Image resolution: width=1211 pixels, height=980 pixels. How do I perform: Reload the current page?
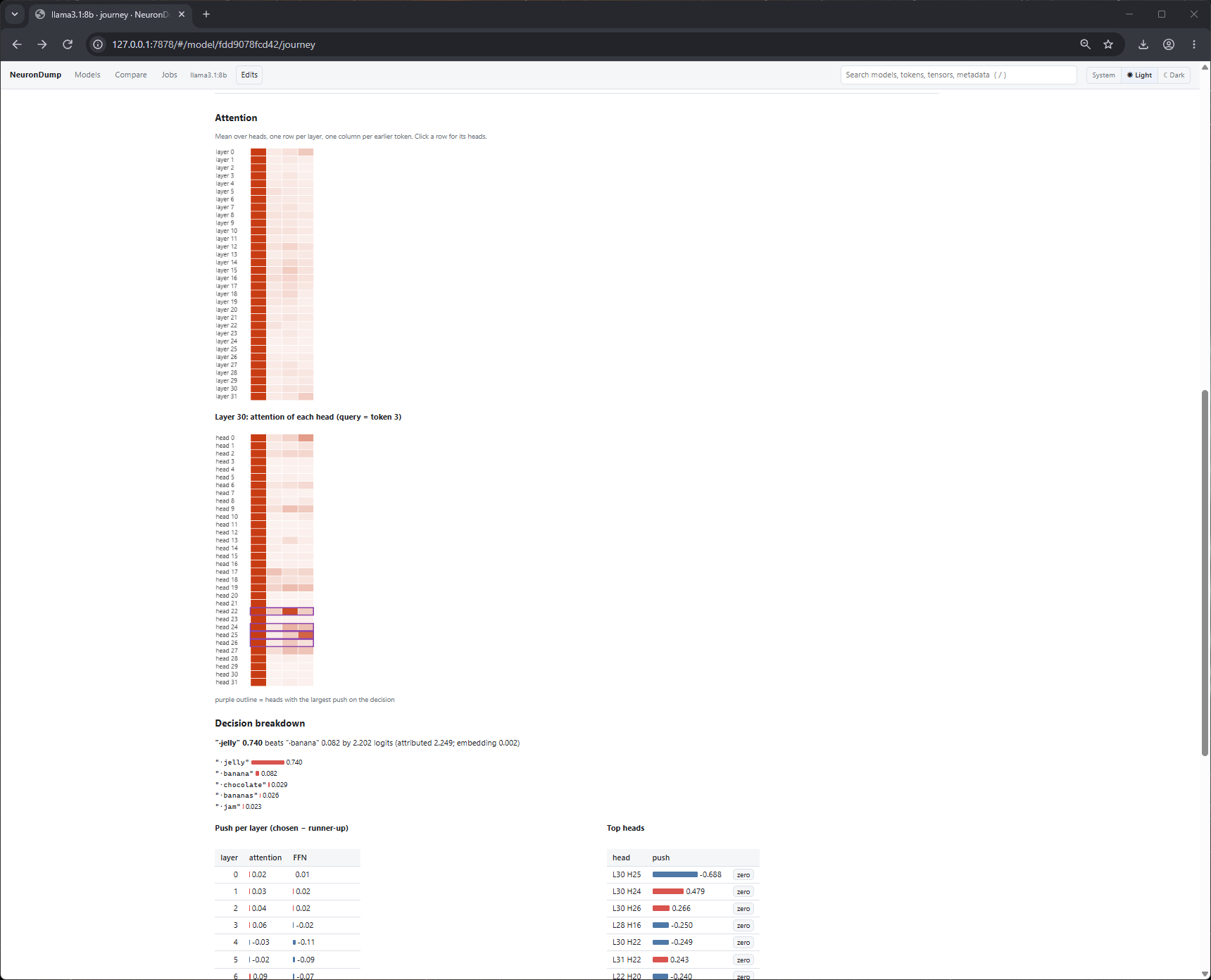[68, 44]
